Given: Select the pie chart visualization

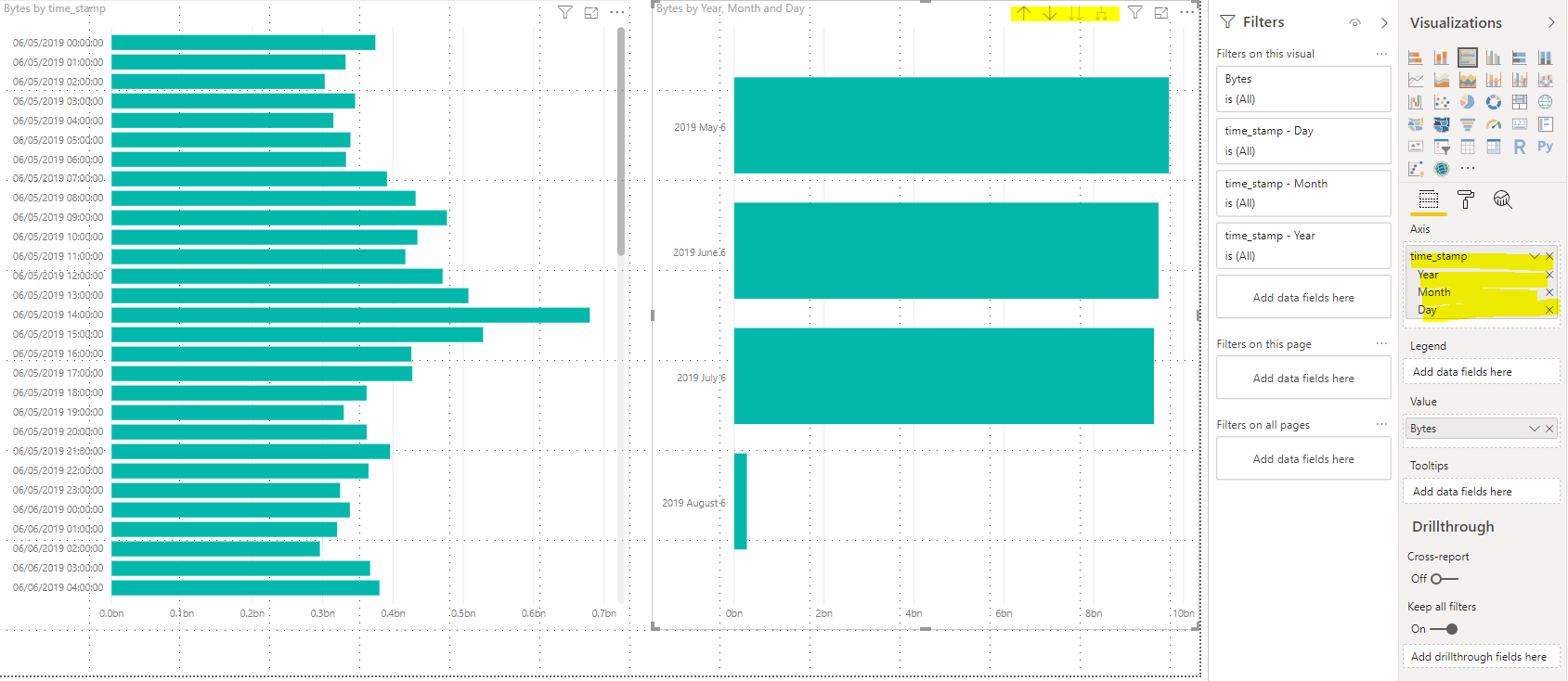Looking at the screenshot, I should pyautogui.click(x=1467, y=102).
